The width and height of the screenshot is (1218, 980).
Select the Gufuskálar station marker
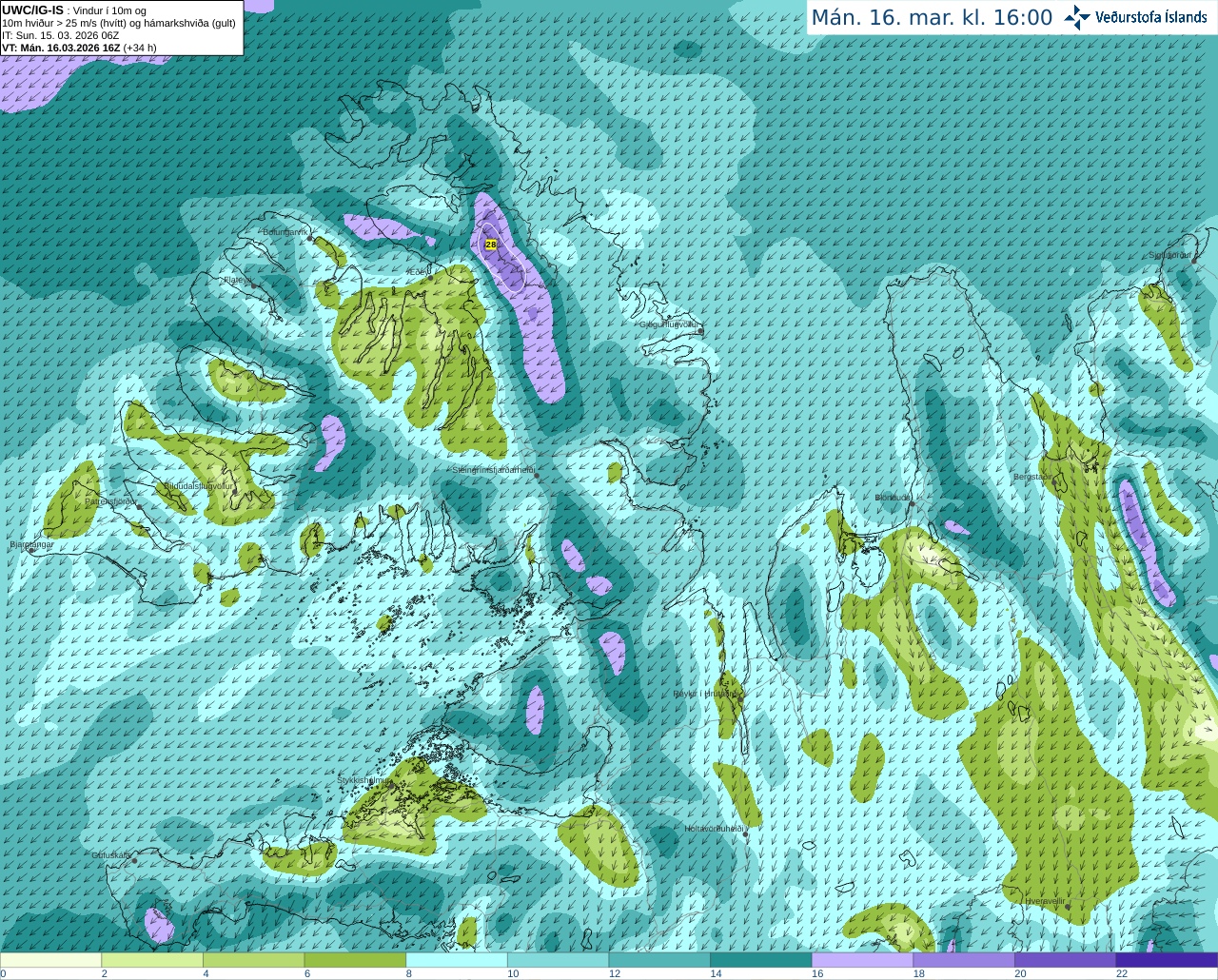(x=134, y=861)
